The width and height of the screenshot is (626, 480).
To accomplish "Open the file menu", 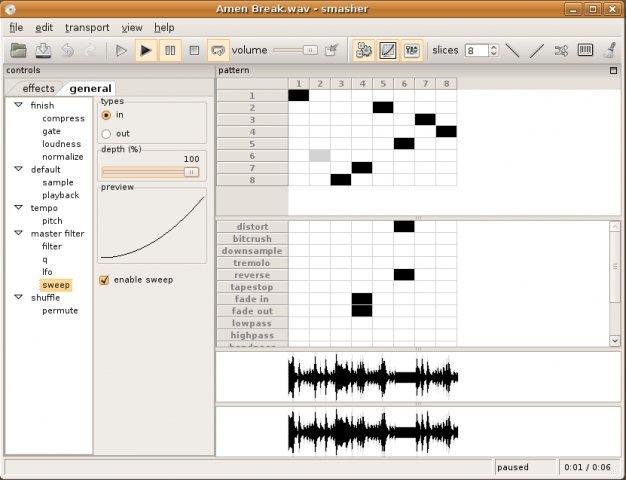I will pos(16,28).
